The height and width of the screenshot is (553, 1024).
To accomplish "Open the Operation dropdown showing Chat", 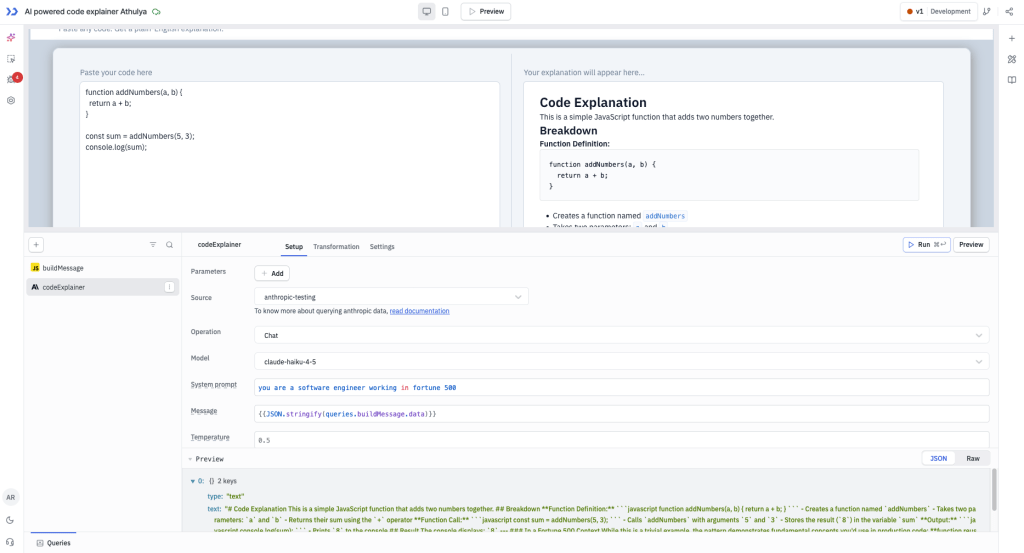I will pyautogui.click(x=622, y=336).
